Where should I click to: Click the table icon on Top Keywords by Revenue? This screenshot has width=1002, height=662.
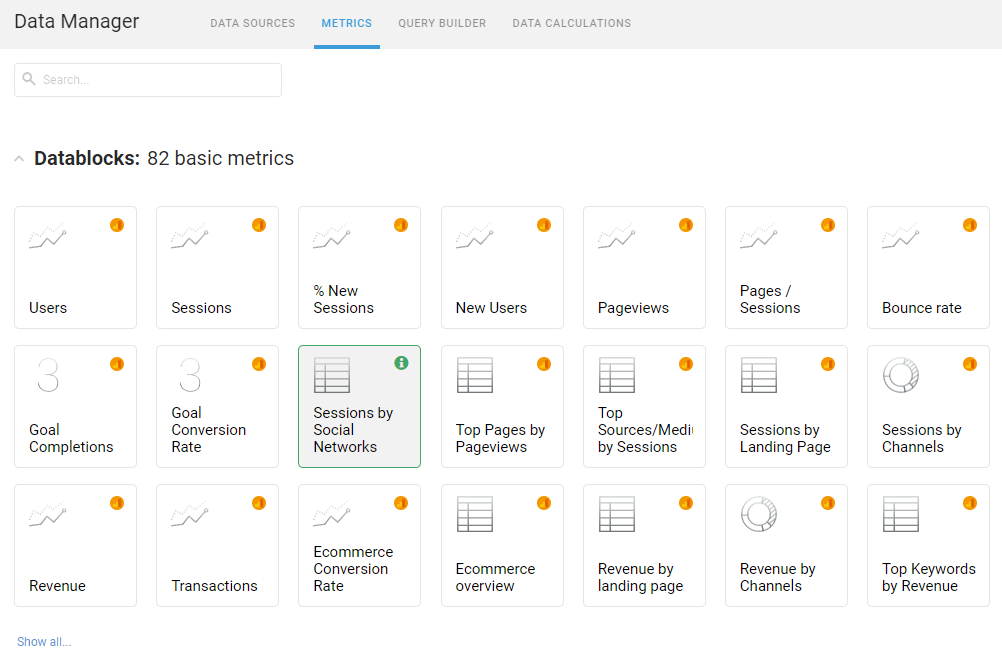900,514
